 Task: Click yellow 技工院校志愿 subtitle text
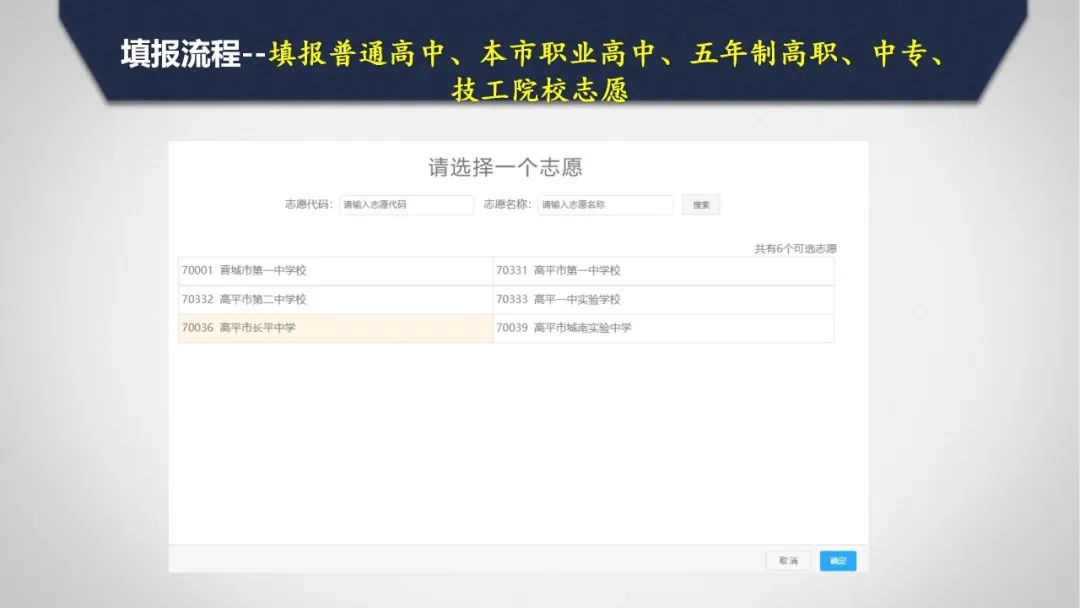(540, 91)
